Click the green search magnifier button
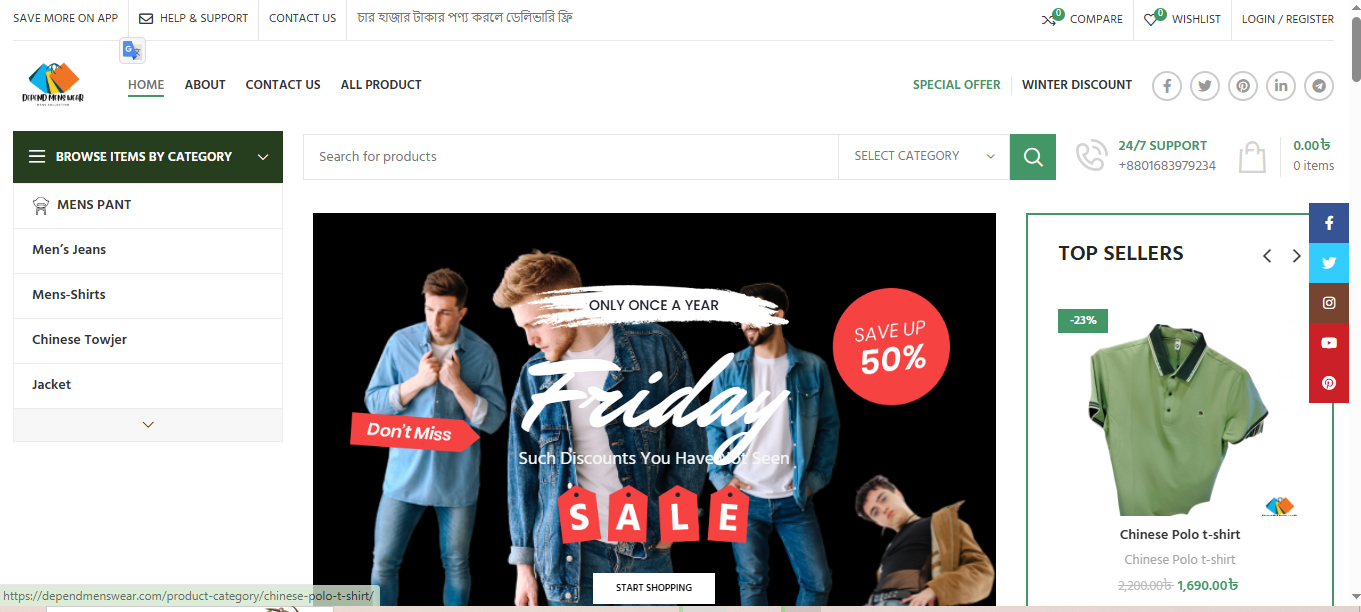The height and width of the screenshot is (612, 1361). tap(1033, 157)
